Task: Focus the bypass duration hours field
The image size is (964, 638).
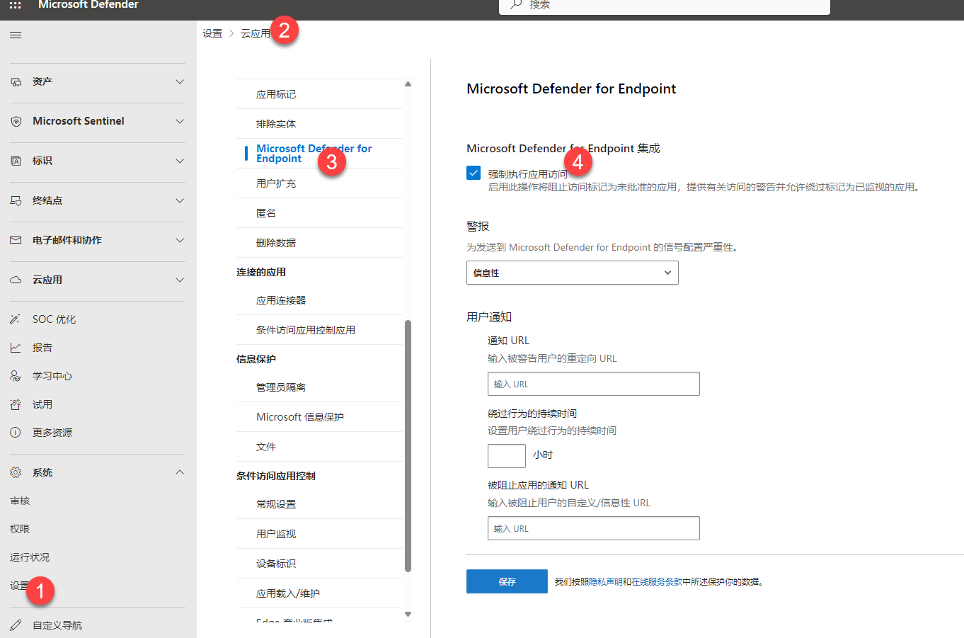Action: click(x=507, y=455)
